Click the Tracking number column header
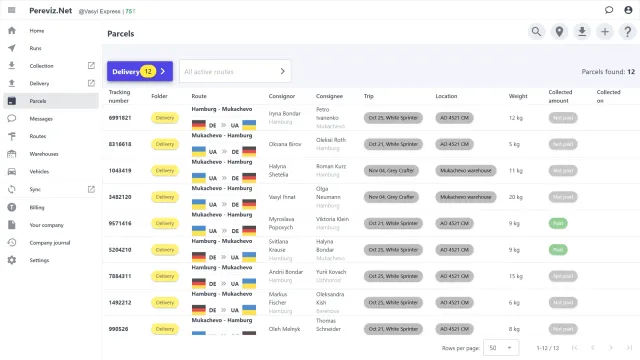 point(119,96)
